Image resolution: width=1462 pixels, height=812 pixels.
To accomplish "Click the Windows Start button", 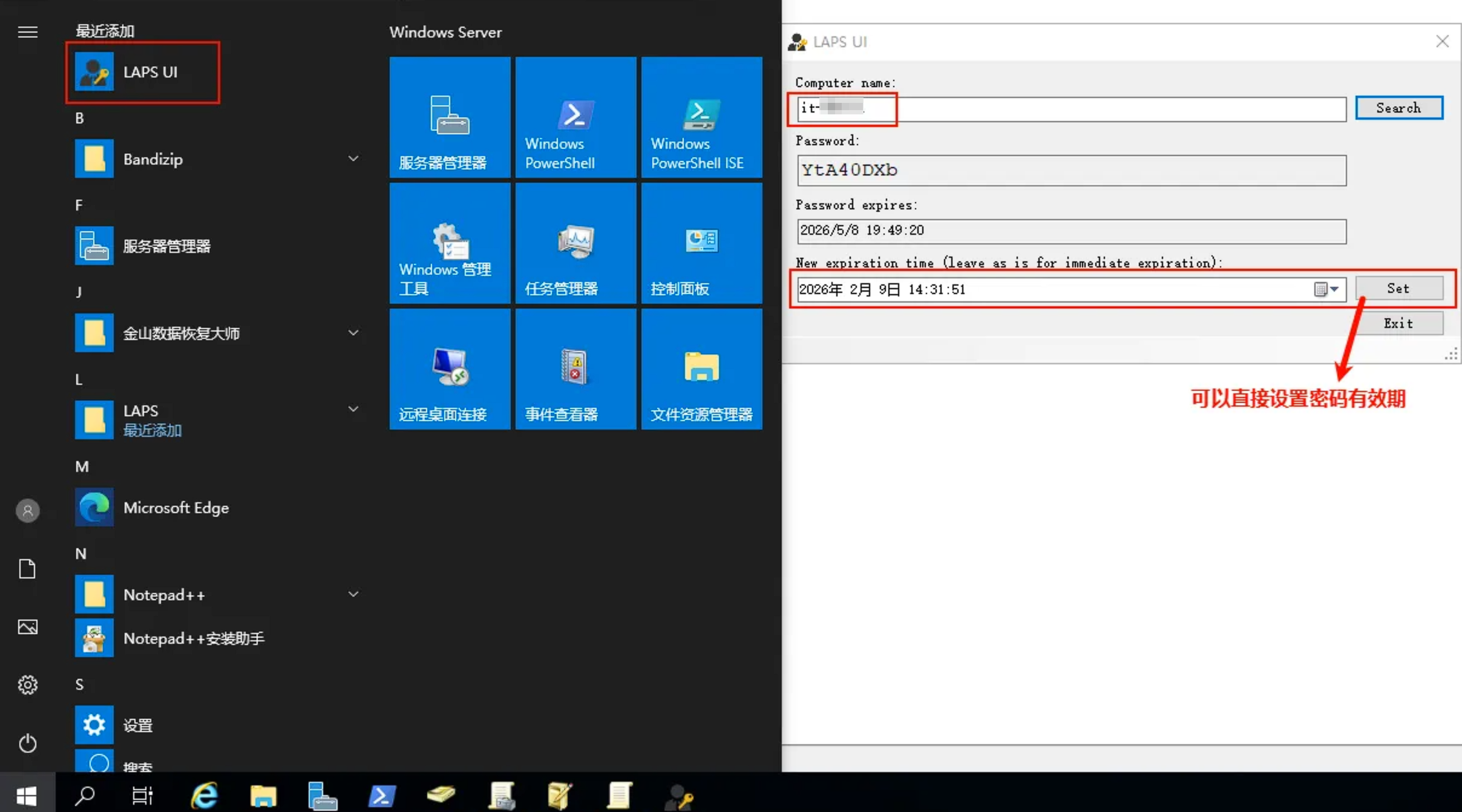I will pyautogui.click(x=27, y=794).
